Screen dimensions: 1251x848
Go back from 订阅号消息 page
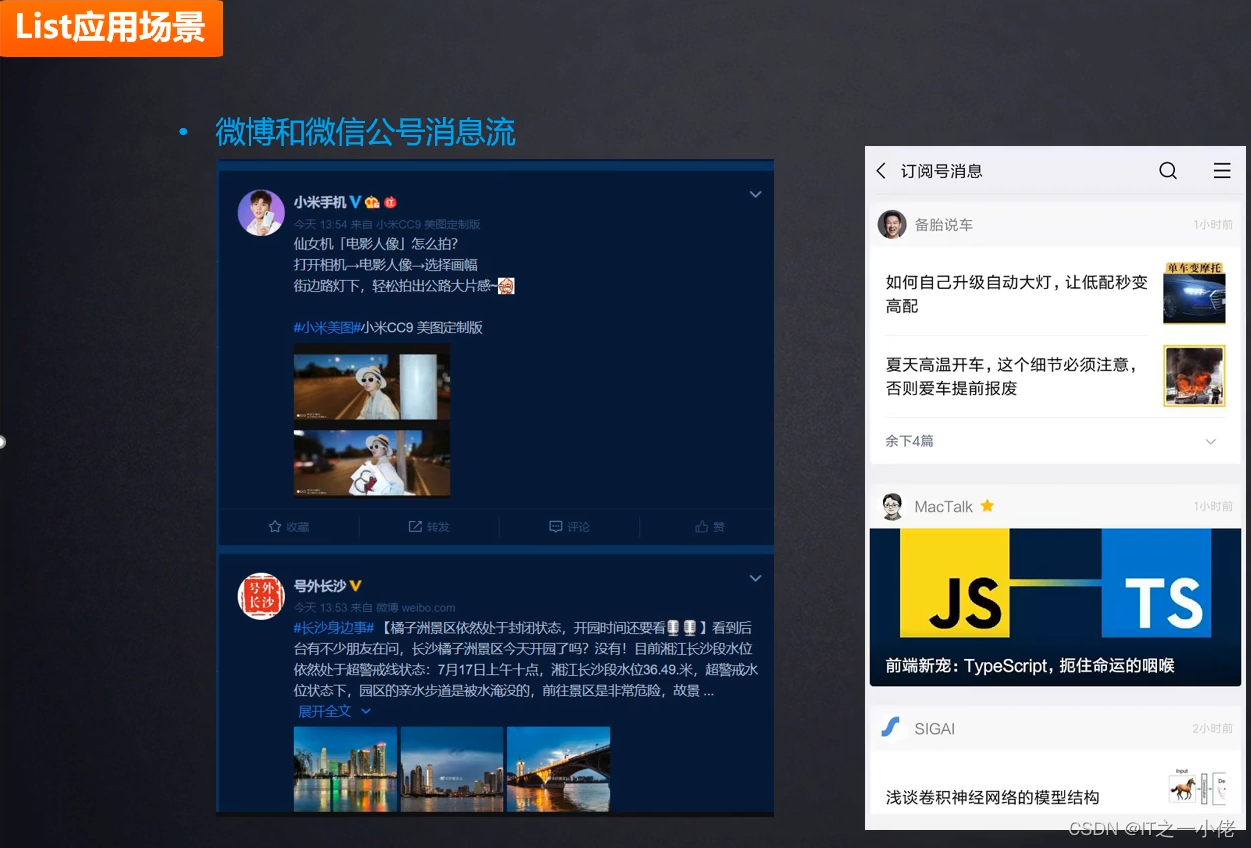(x=881, y=171)
